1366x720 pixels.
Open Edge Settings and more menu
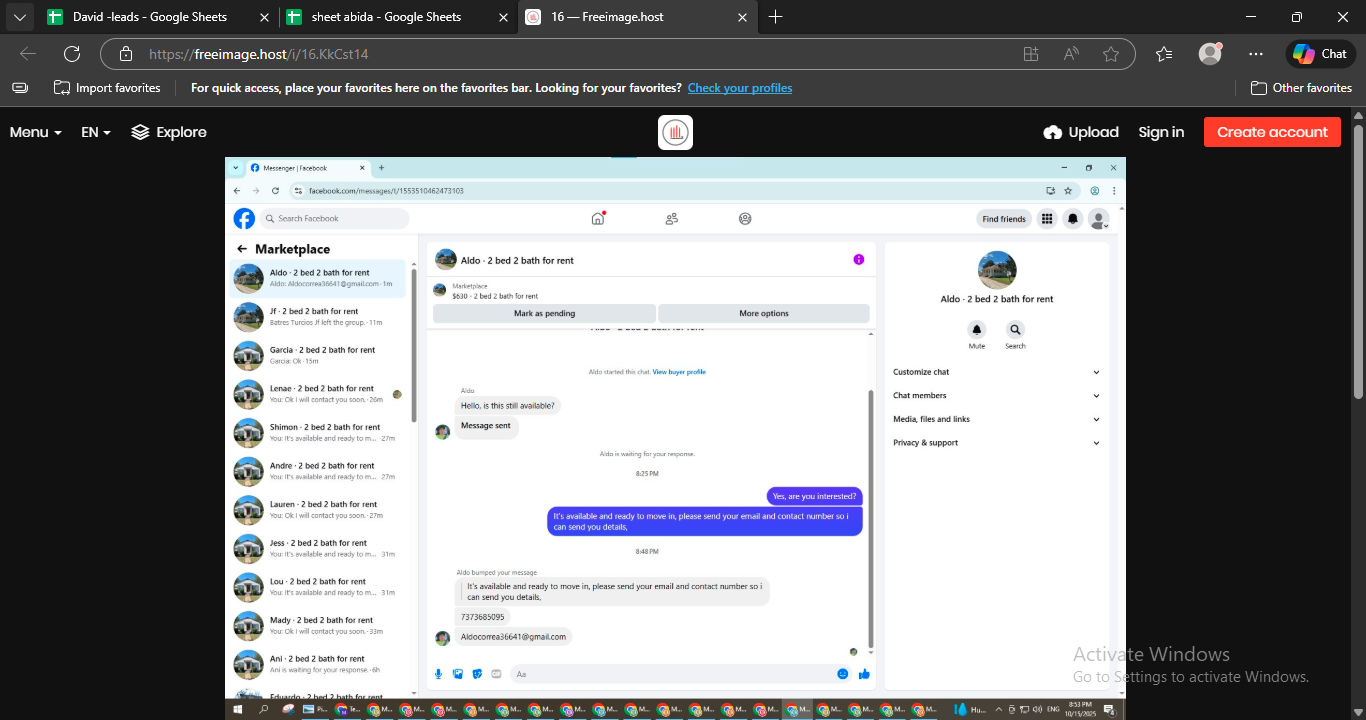(x=1256, y=54)
